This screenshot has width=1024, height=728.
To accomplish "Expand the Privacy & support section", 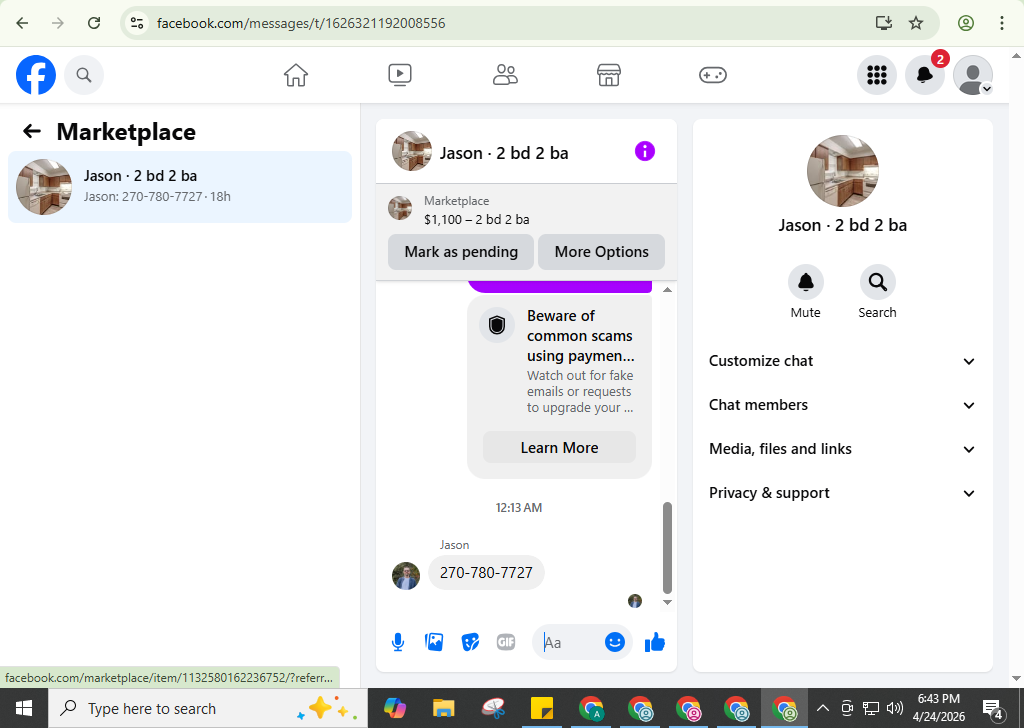I will (842, 493).
